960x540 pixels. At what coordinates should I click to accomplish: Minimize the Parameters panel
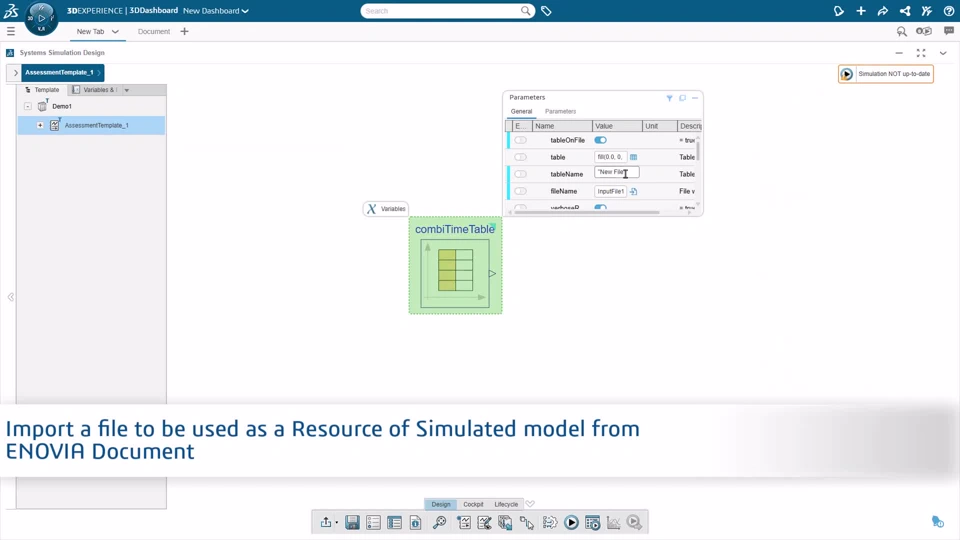point(695,98)
